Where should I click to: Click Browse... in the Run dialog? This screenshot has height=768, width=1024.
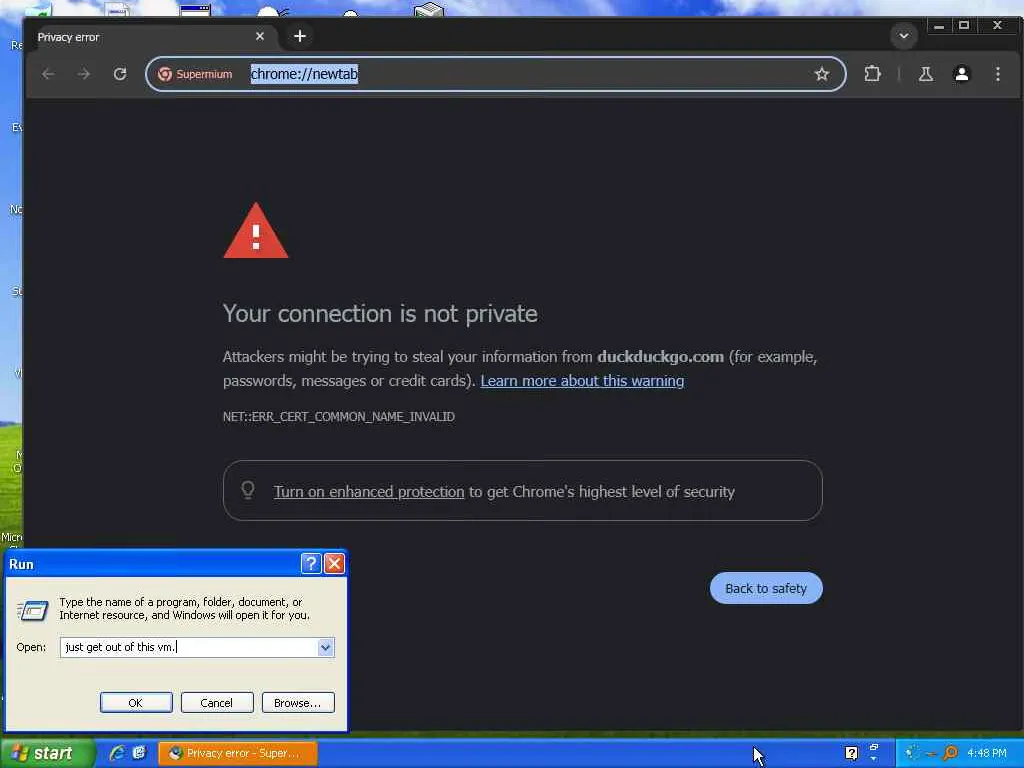point(298,703)
